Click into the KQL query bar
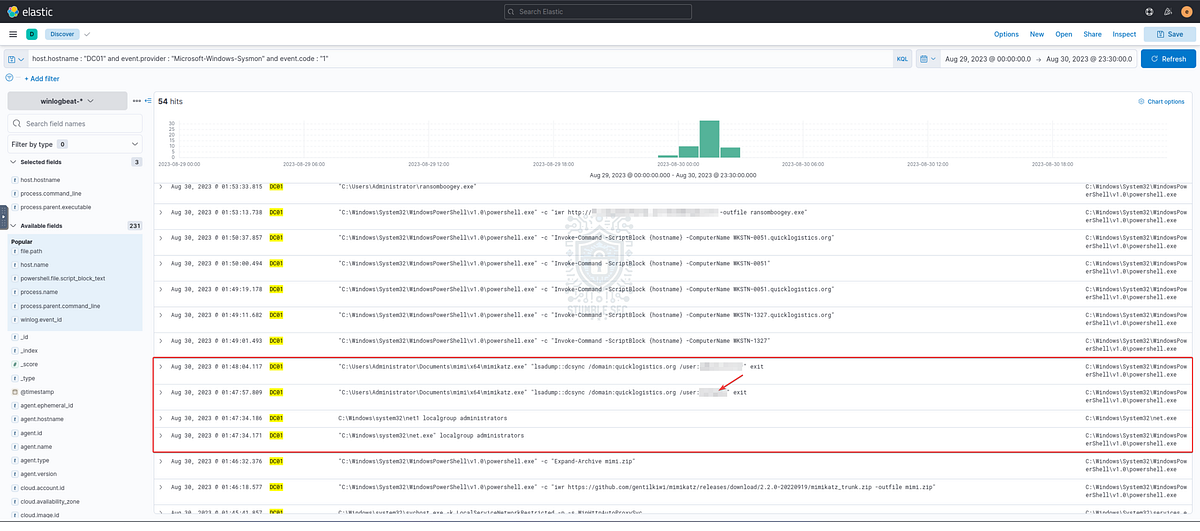1200x531 pixels. (460, 59)
